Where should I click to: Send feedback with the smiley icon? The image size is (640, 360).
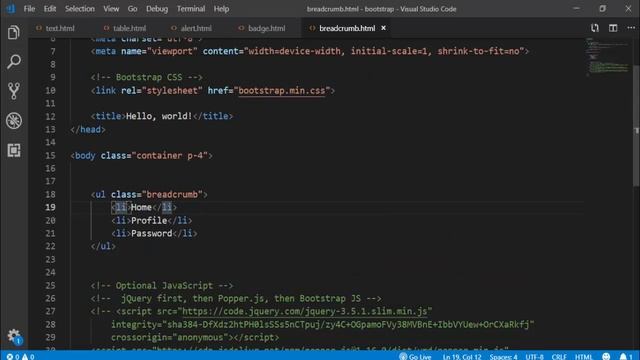(x=606, y=356)
